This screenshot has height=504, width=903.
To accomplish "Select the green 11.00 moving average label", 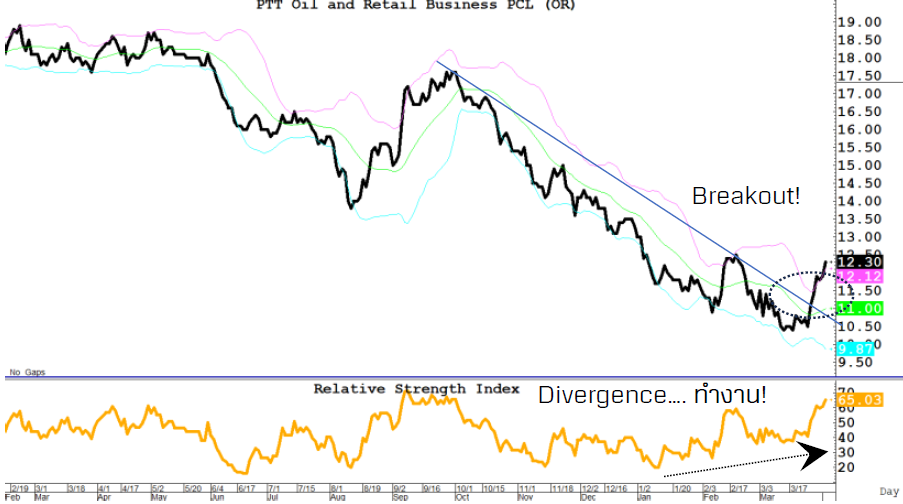I will tap(859, 309).
